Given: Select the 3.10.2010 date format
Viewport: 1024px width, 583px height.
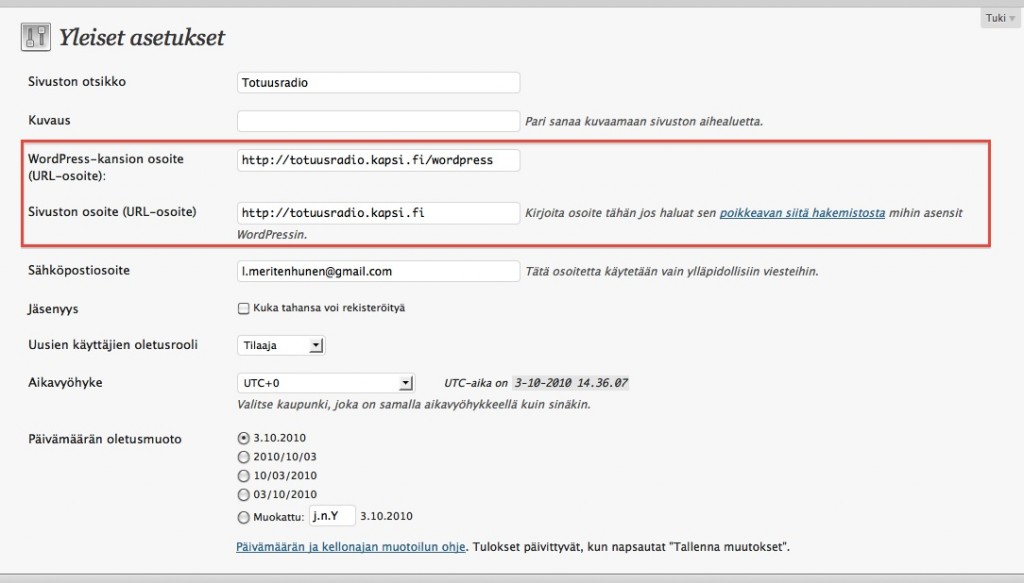Looking at the screenshot, I should [244, 438].
